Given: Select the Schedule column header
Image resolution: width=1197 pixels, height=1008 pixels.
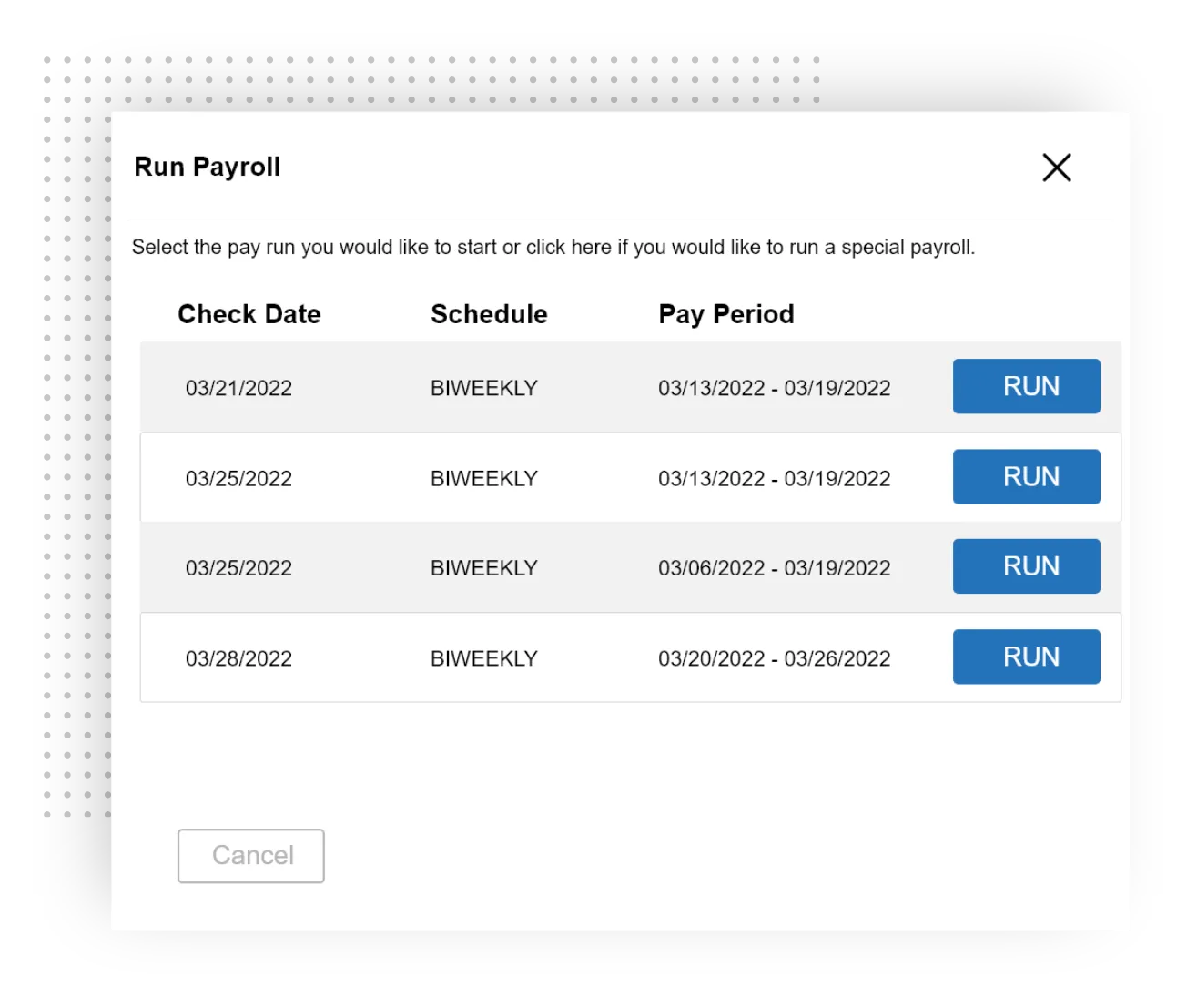Looking at the screenshot, I should 488,313.
